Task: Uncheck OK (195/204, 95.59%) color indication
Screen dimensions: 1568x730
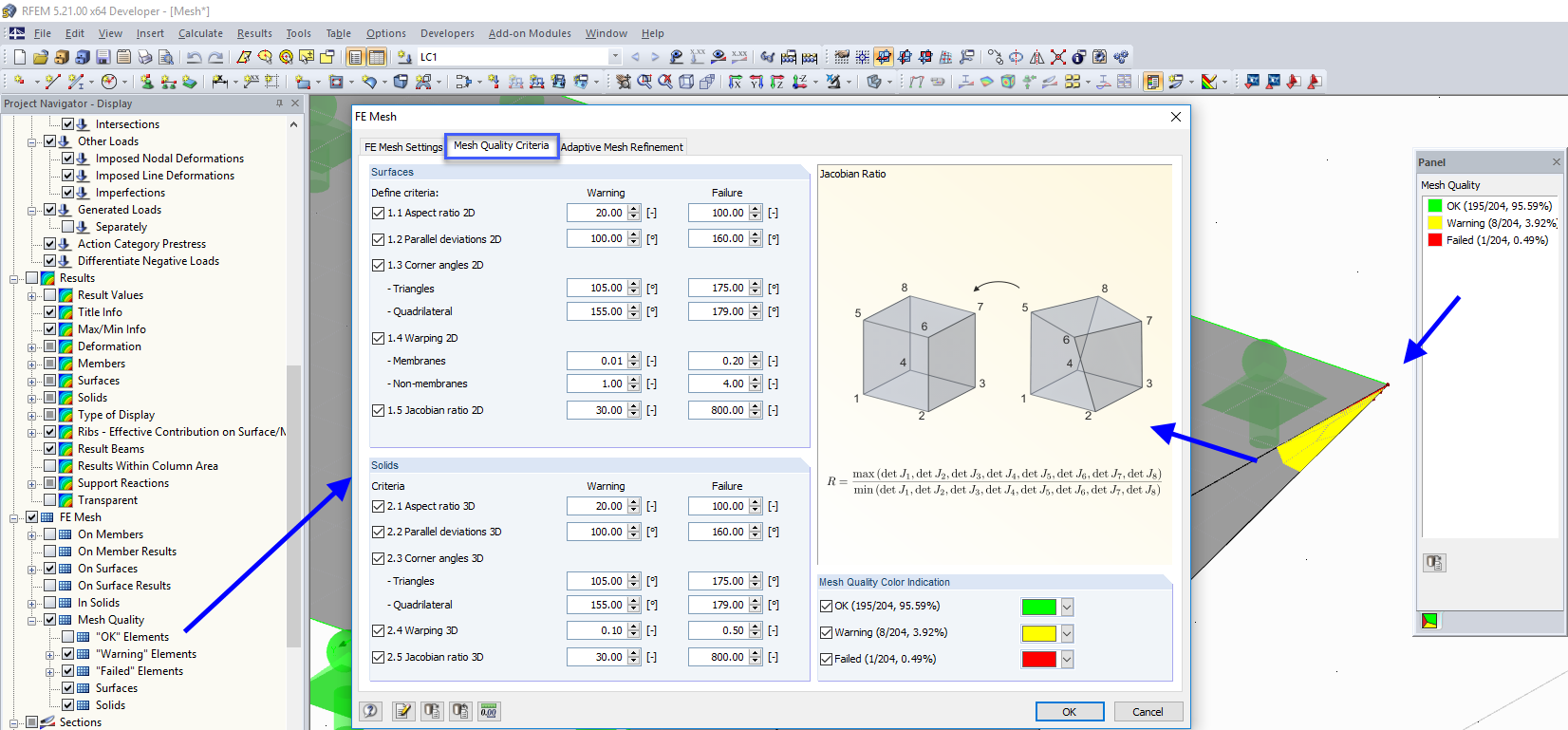Action: tap(826, 606)
